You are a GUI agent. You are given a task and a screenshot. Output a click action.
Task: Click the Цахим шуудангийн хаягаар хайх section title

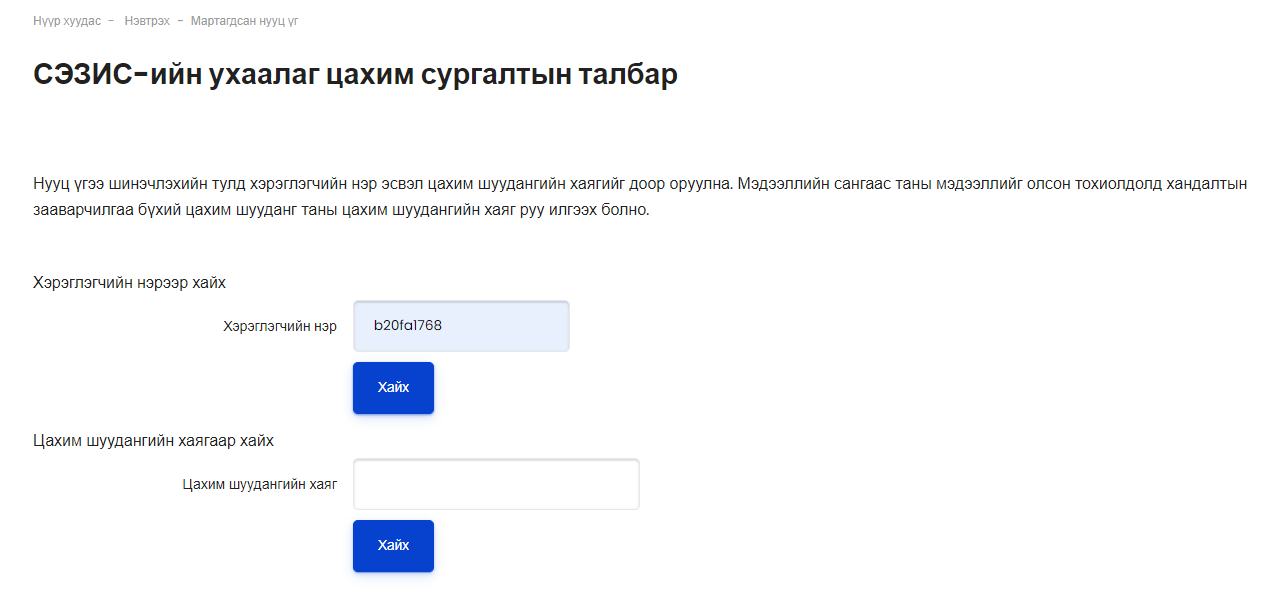click(x=153, y=440)
